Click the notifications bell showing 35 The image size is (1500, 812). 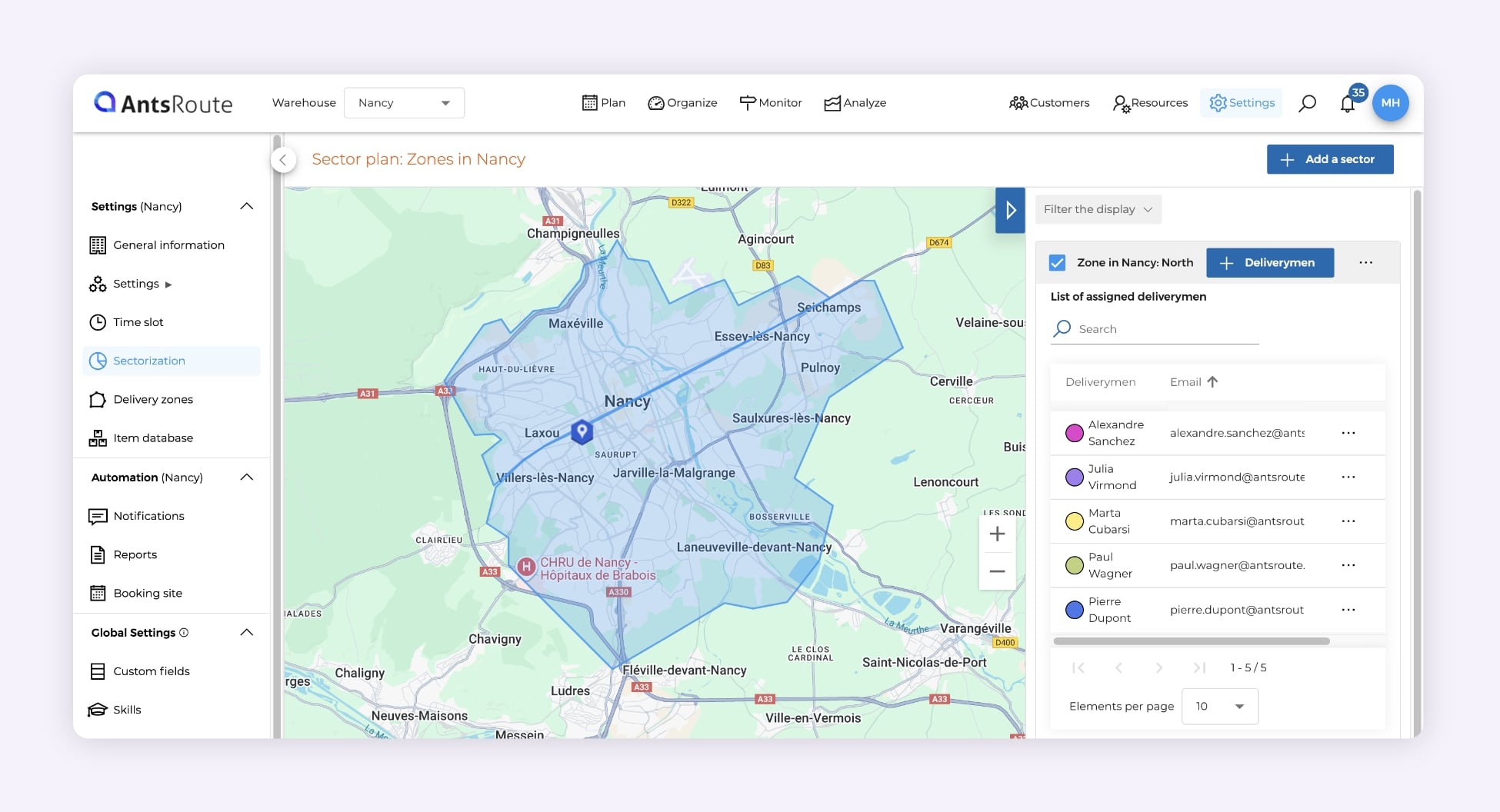pyautogui.click(x=1348, y=102)
